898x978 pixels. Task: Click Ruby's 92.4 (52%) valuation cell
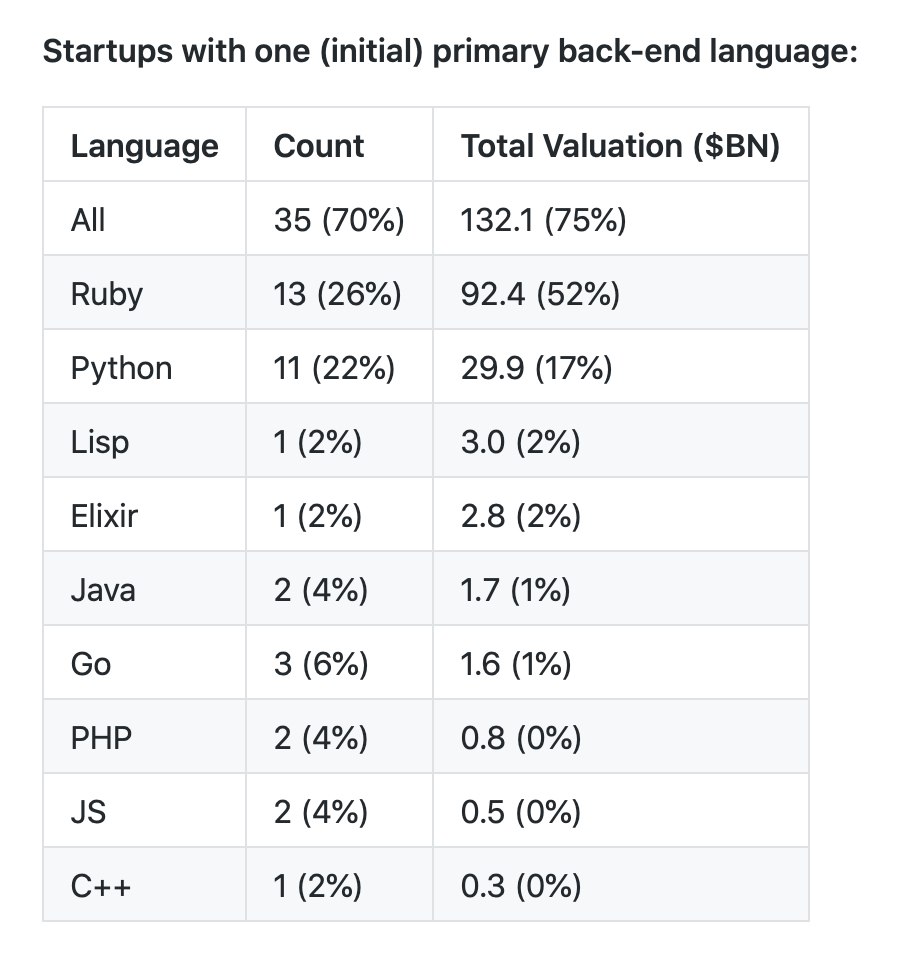540,294
